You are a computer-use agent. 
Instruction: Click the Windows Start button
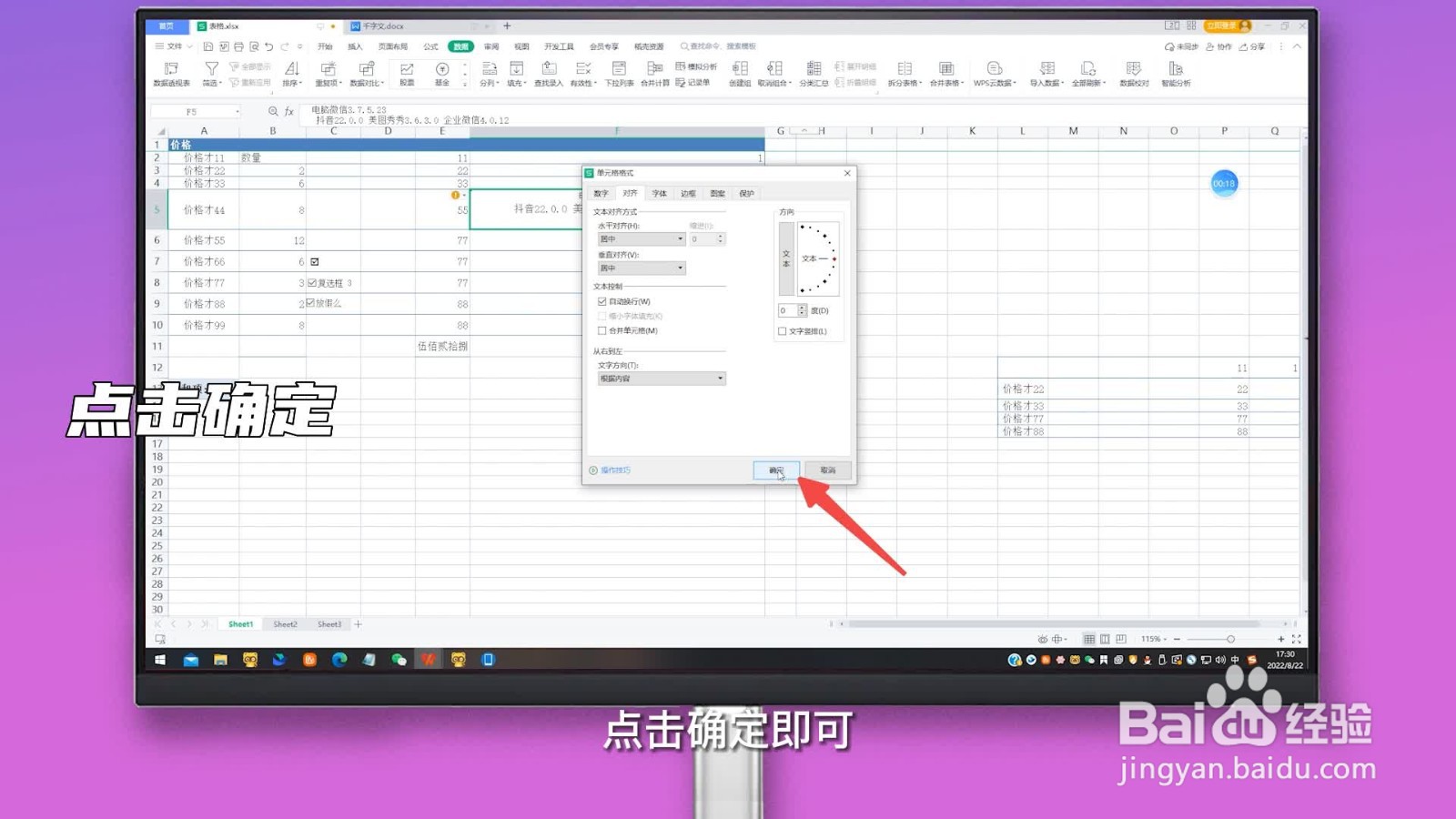(x=160, y=660)
